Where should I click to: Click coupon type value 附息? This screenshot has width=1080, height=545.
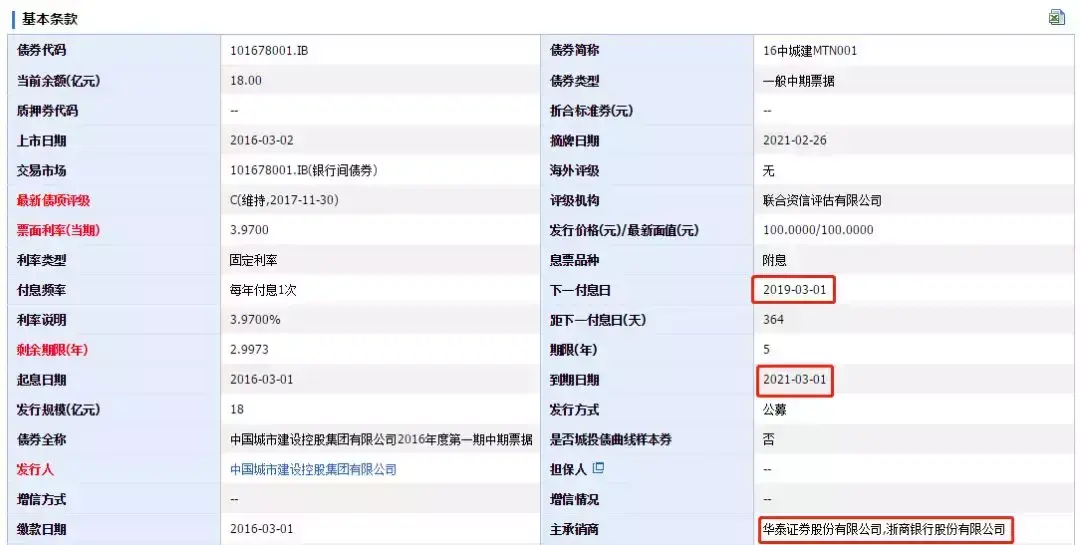(775, 260)
